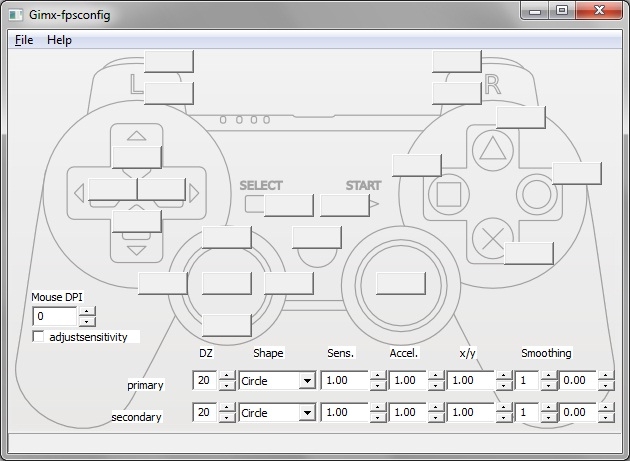Screen dimensions: 630x461
Task: Click the left stick down binding button
Action: click(x=227, y=326)
